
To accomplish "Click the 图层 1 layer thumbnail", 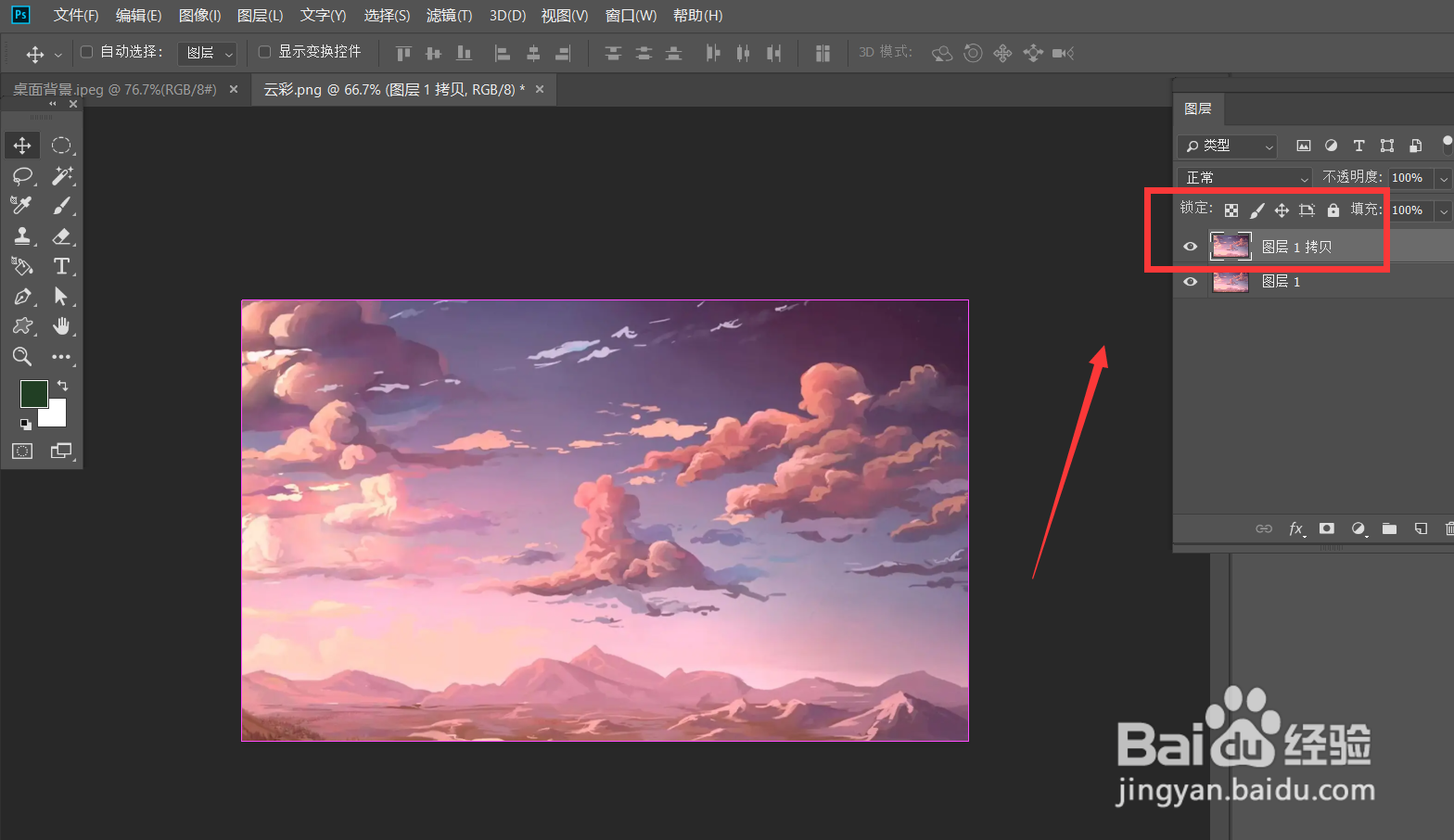I will click(x=1231, y=282).
